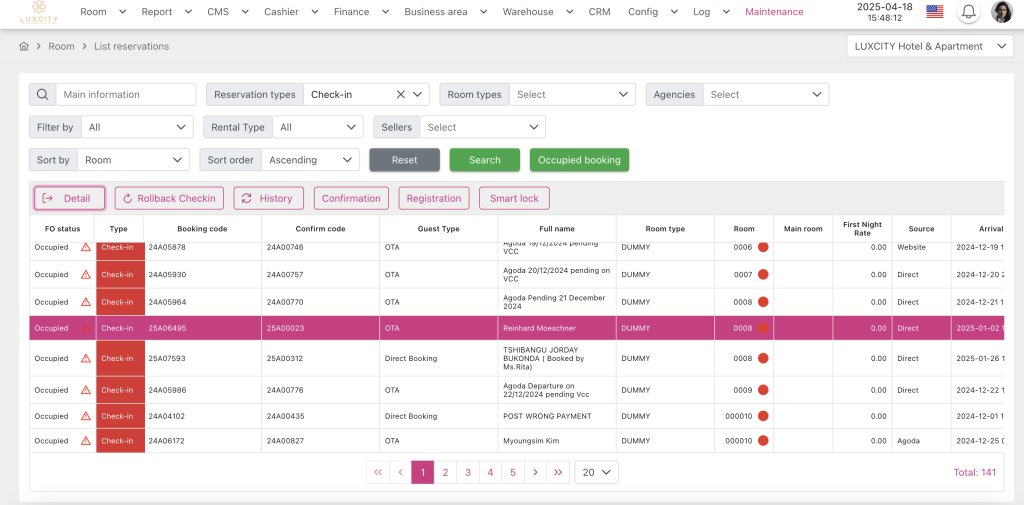Click the US flag language icon
Image resolution: width=1024 pixels, height=505 pixels.
[x=934, y=12]
